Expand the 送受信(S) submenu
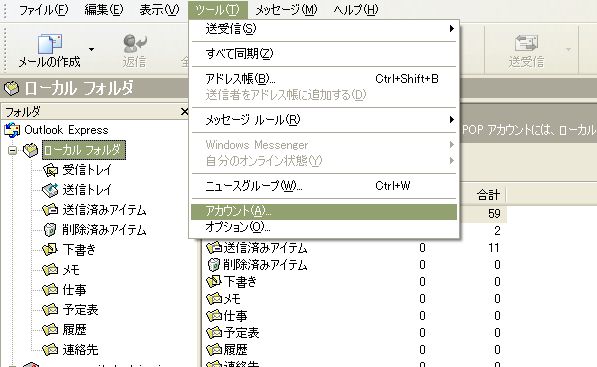Screen dimensions: 597x367 pyautogui.click(x=324, y=29)
